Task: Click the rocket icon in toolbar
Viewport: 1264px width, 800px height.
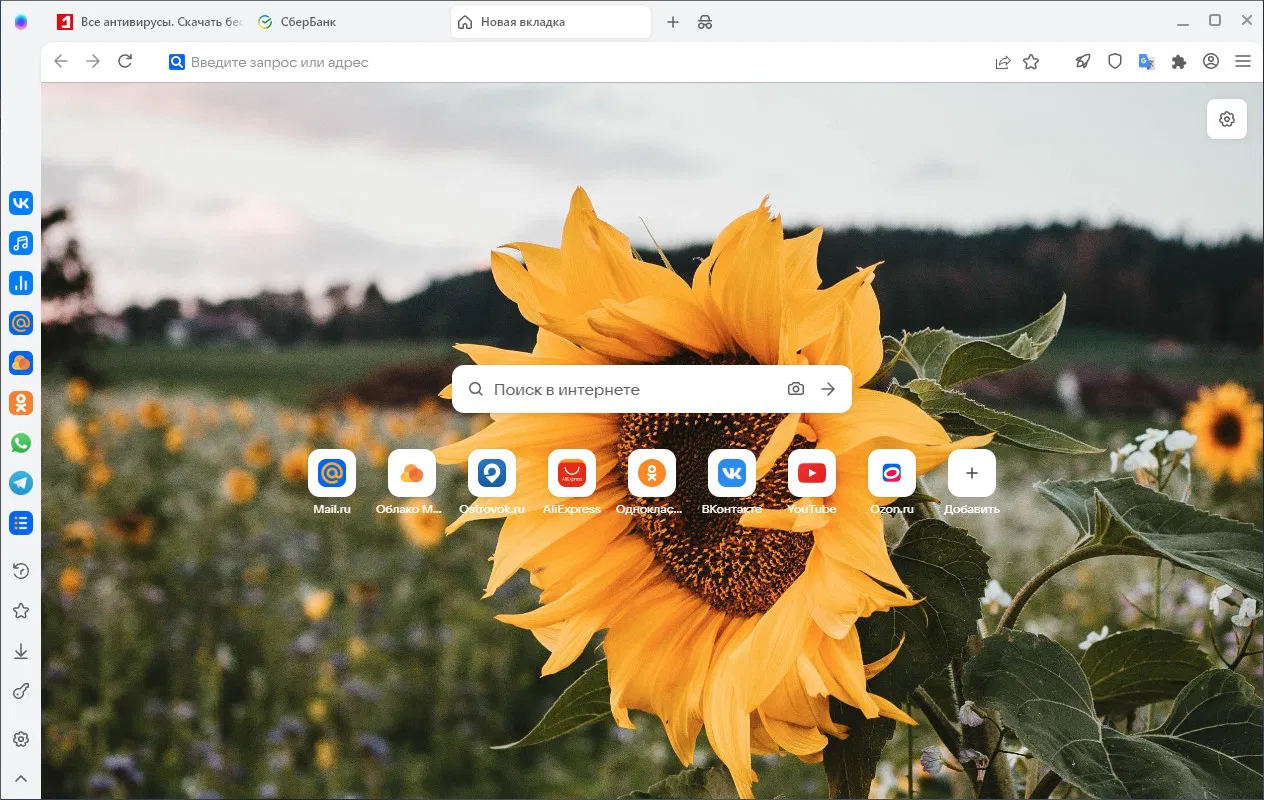Action: 1083,62
